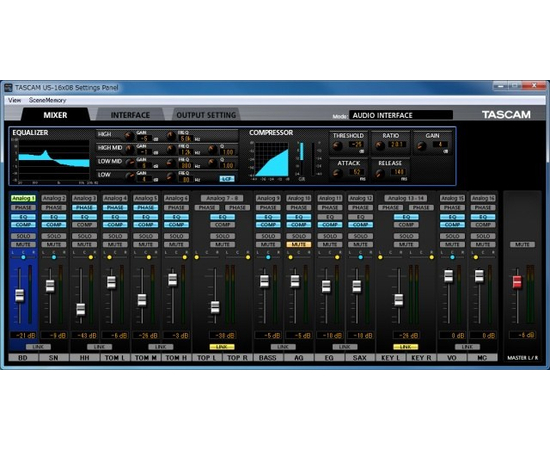Click the SN channel name label
The width and height of the screenshot is (550, 450).
click(54, 358)
